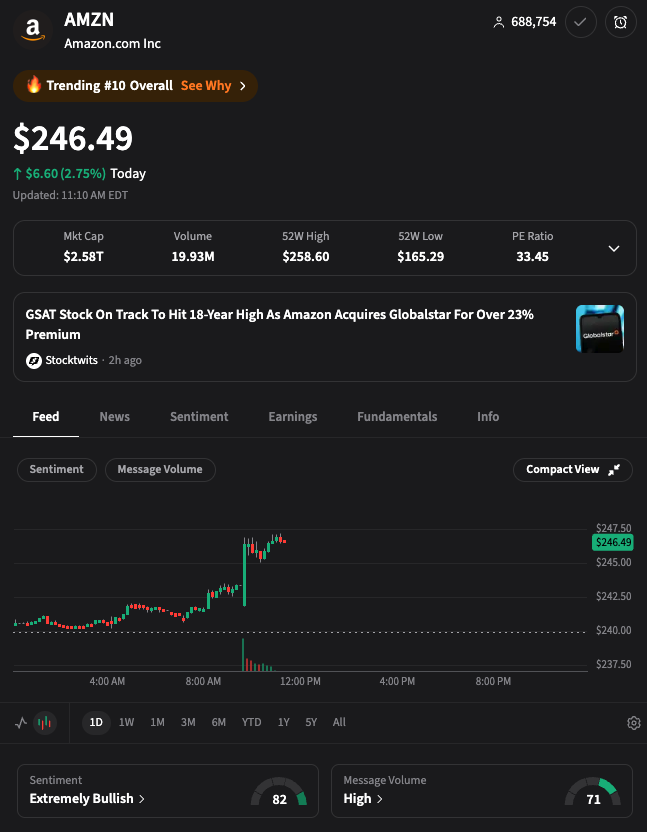Click the 52W High $258.60 value
The height and width of the screenshot is (832, 647).
coord(306,257)
